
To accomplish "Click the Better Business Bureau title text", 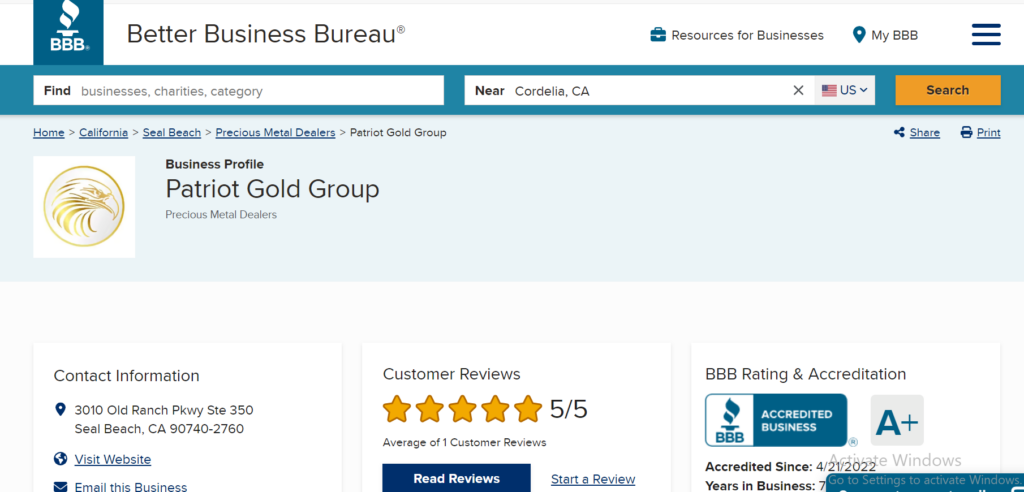I will coord(266,33).
